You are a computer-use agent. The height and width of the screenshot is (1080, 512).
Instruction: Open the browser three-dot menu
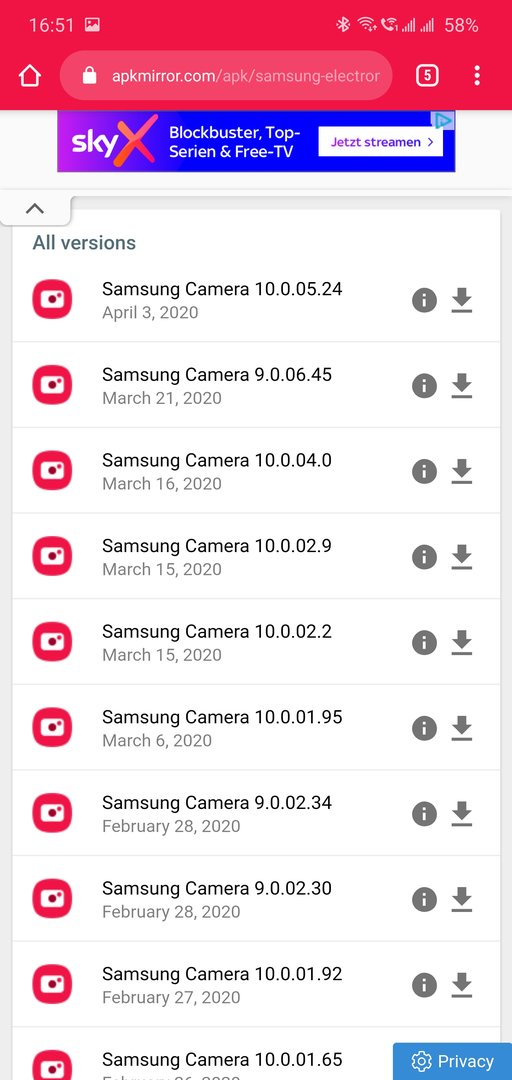pyautogui.click(x=477, y=76)
